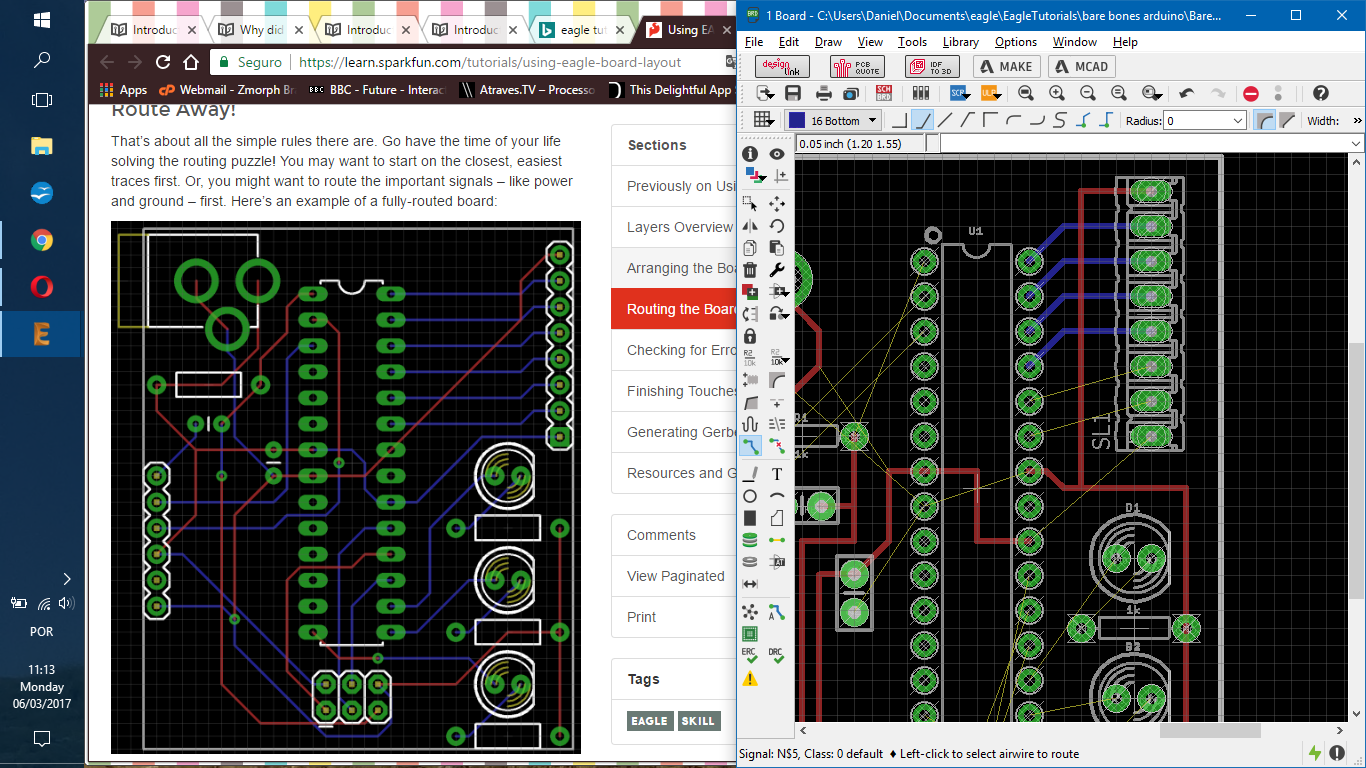Expand the Radius combo box
Screen dimensions: 1366x768
coord(1238,121)
